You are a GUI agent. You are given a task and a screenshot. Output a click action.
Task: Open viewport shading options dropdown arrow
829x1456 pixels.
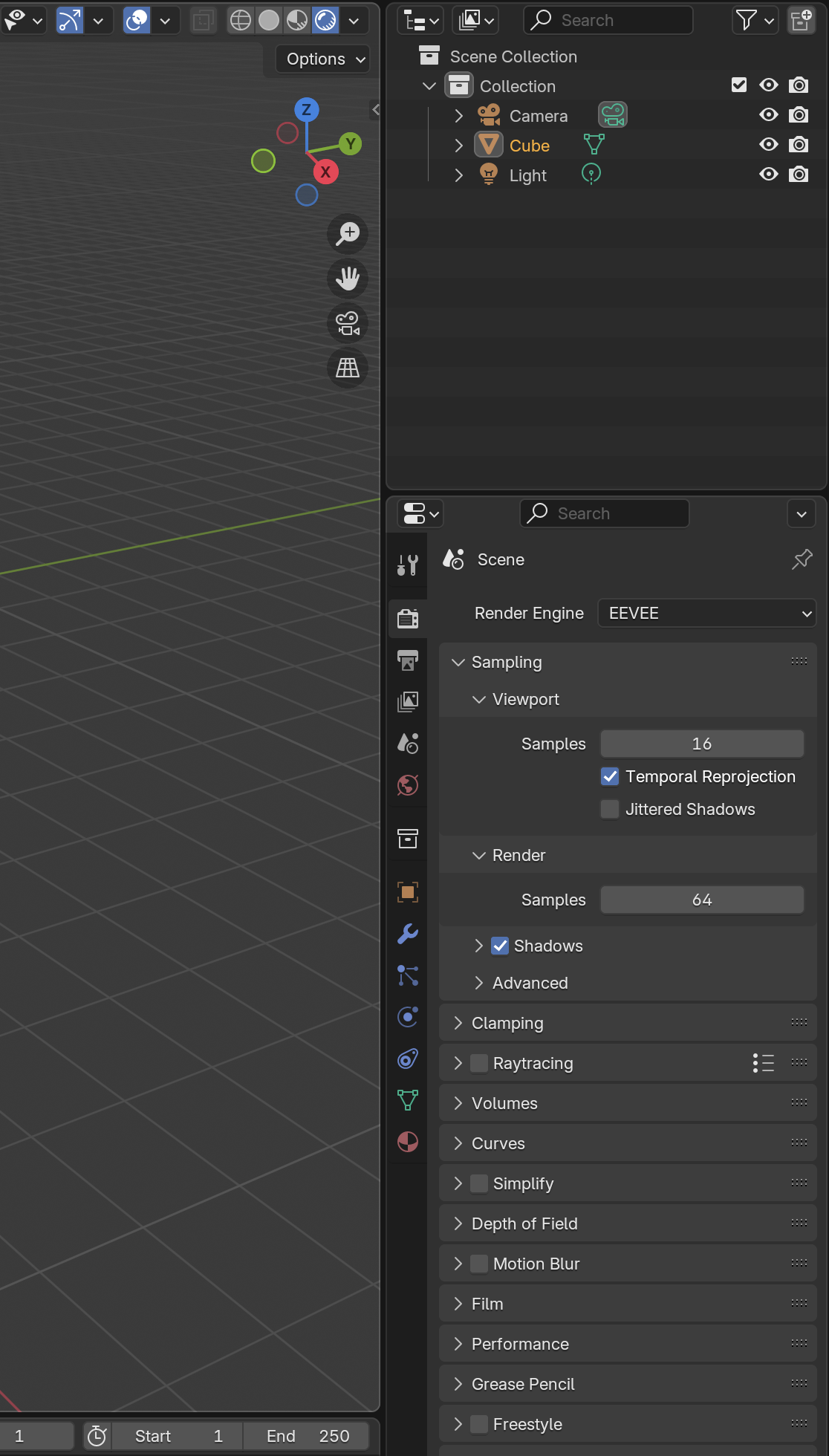(x=354, y=21)
